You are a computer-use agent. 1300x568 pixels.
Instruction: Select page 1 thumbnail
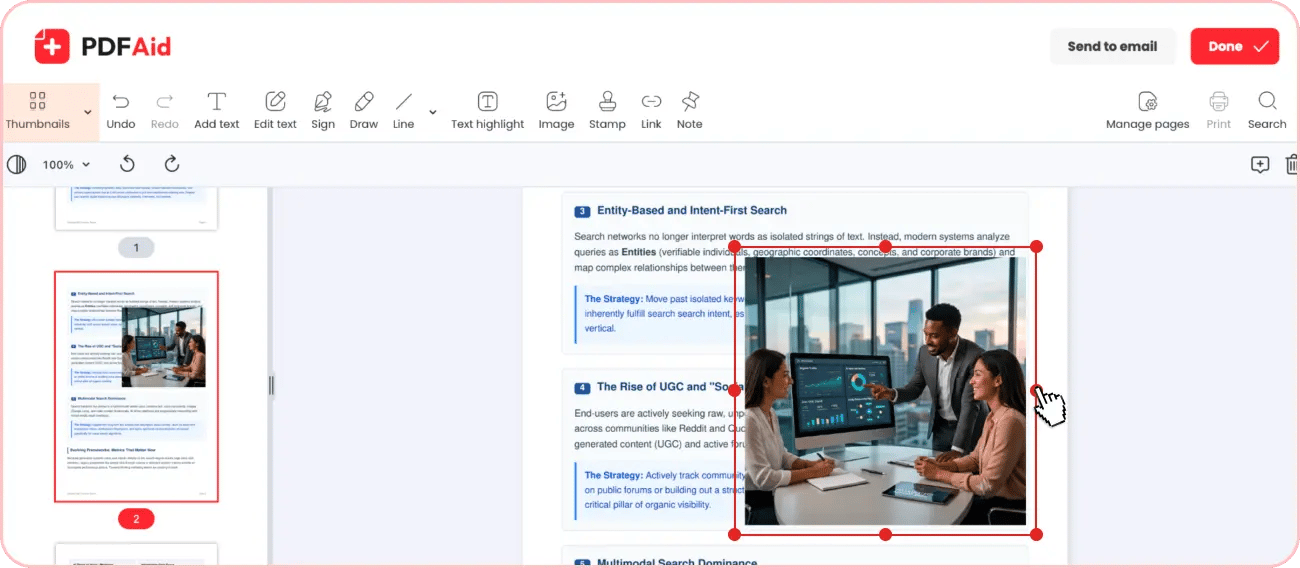(x=136, y=208)
